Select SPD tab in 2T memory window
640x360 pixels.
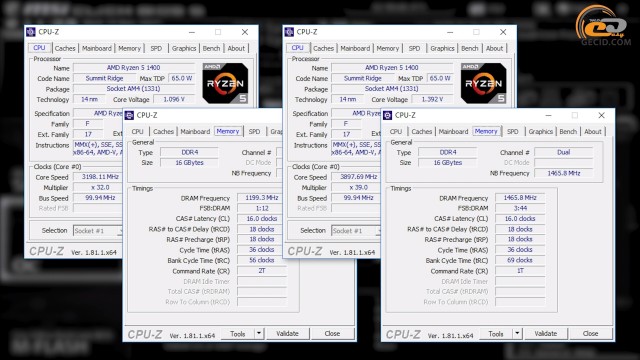coord(254,131)
